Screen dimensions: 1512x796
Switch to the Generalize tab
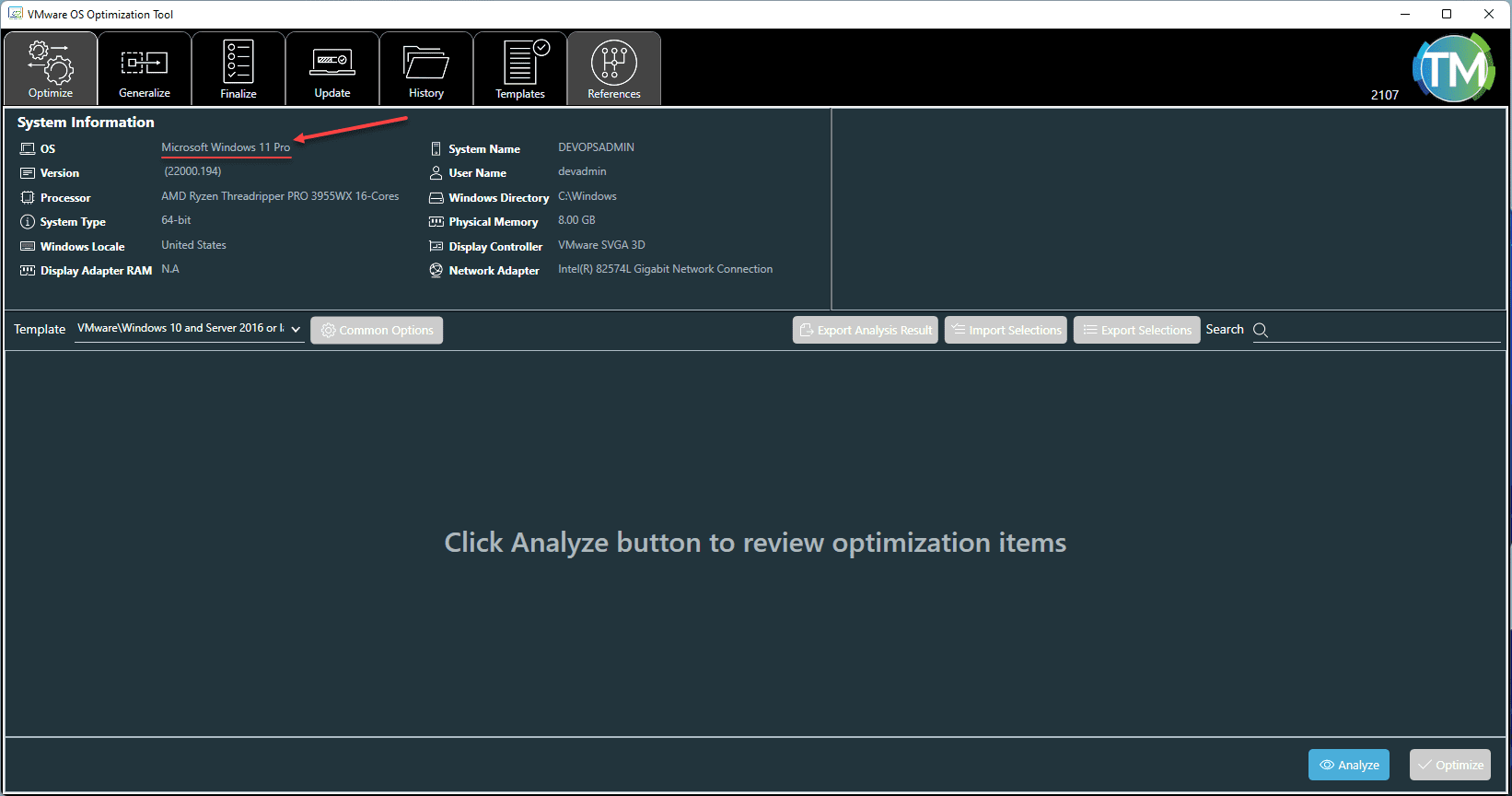145,68
